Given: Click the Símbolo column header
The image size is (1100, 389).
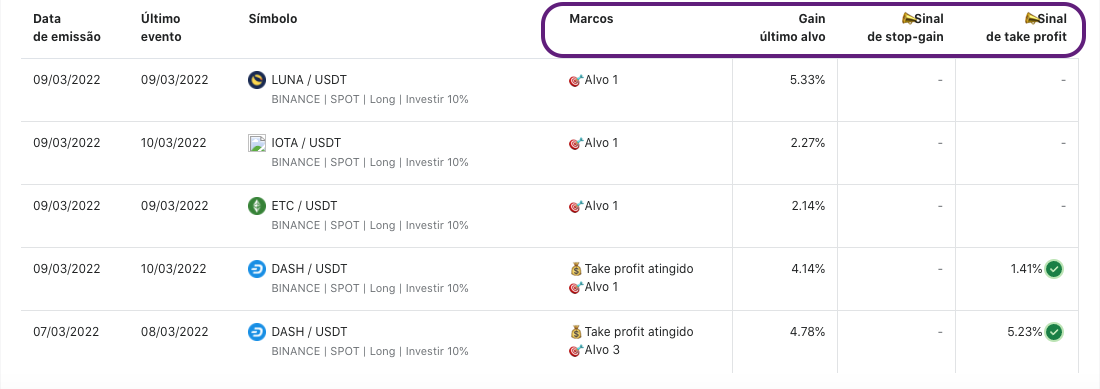Looking at the screenshot, I should [x=272, y=19].
